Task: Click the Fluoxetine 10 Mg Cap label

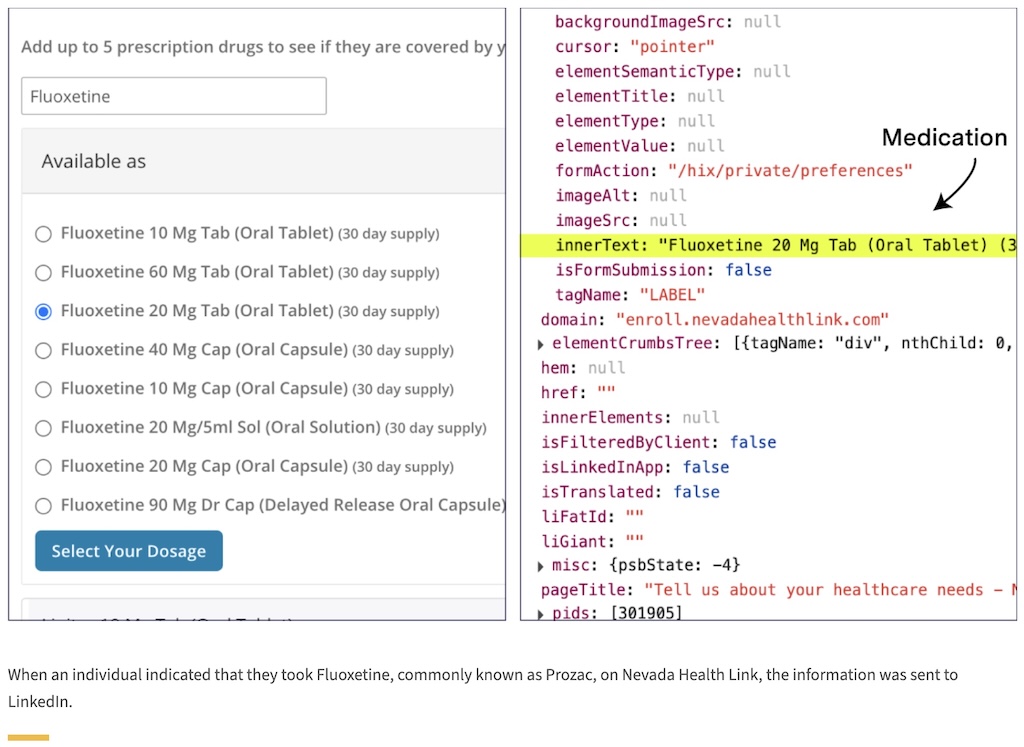Action: pyautogui.click(x=257, y=389)
